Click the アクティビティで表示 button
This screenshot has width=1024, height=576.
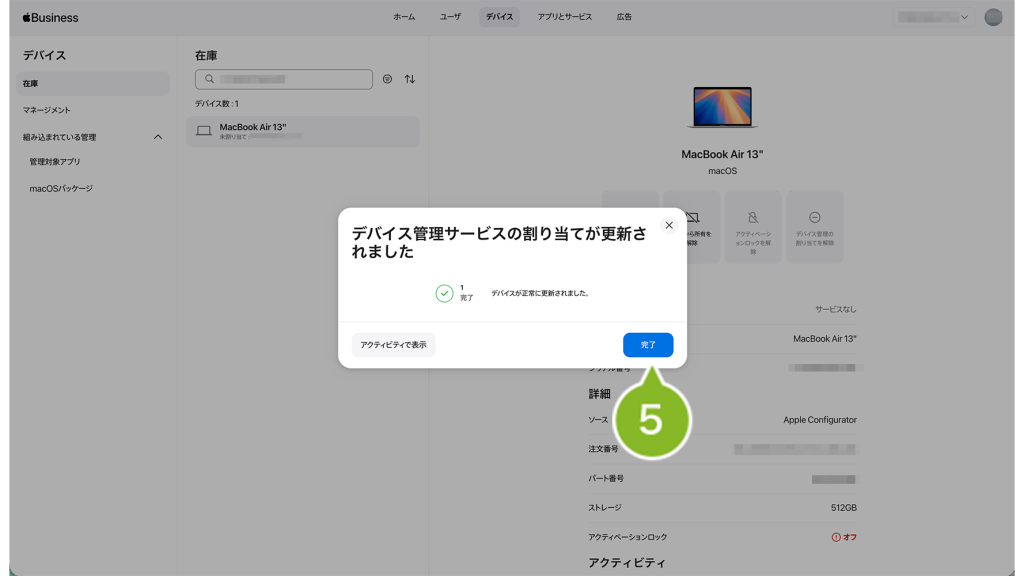(x=393, y=345)
